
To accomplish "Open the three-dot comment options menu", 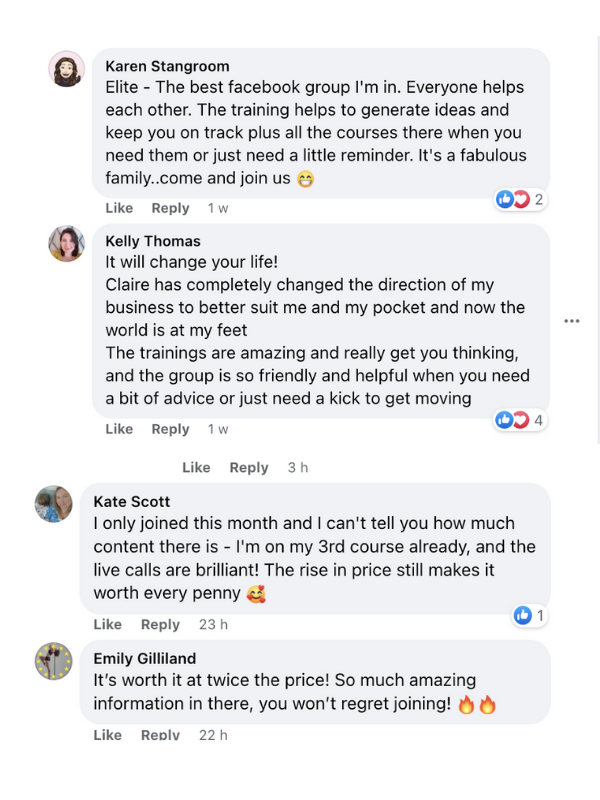I will (572, 321).
